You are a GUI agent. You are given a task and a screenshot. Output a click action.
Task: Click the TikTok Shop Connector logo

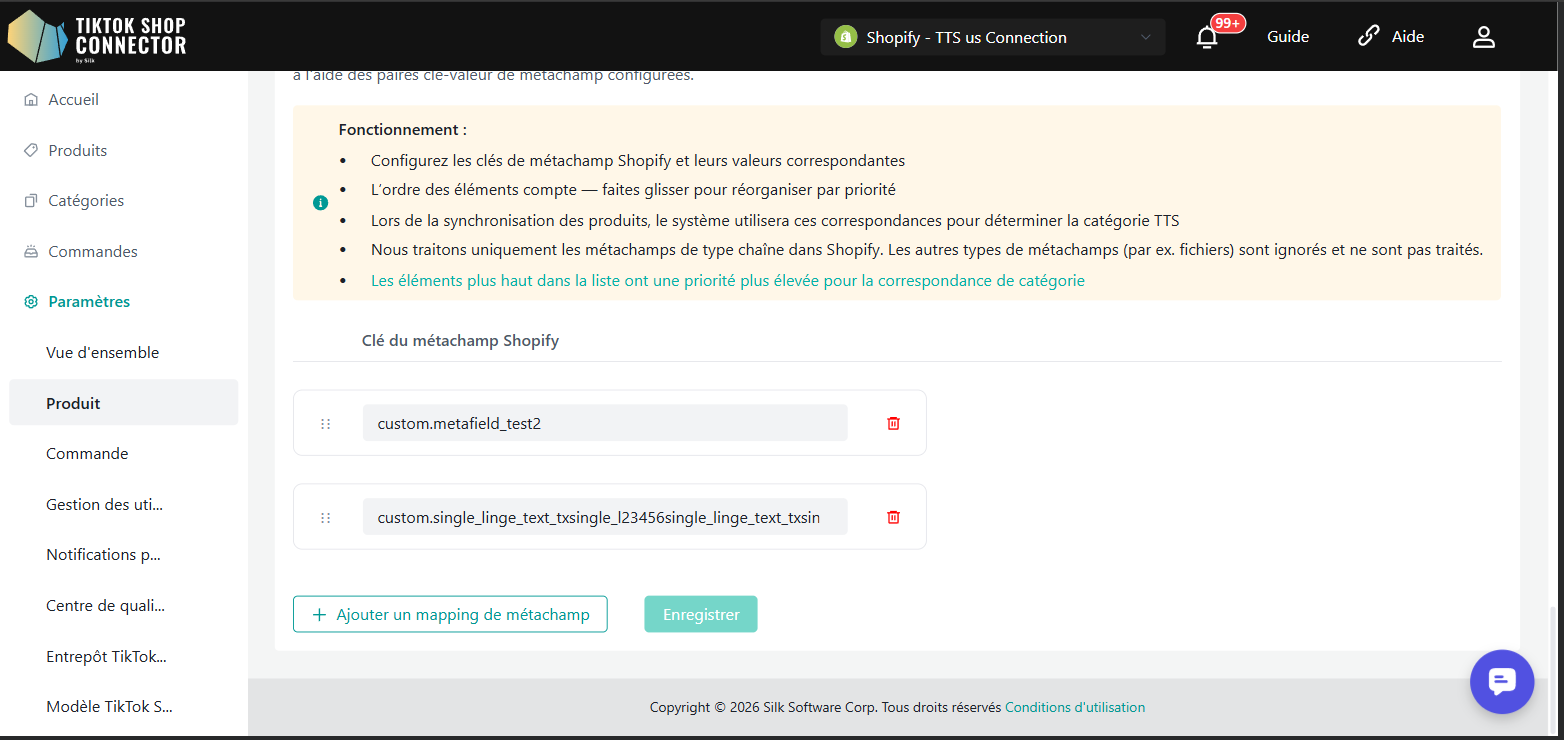point(97,37)
